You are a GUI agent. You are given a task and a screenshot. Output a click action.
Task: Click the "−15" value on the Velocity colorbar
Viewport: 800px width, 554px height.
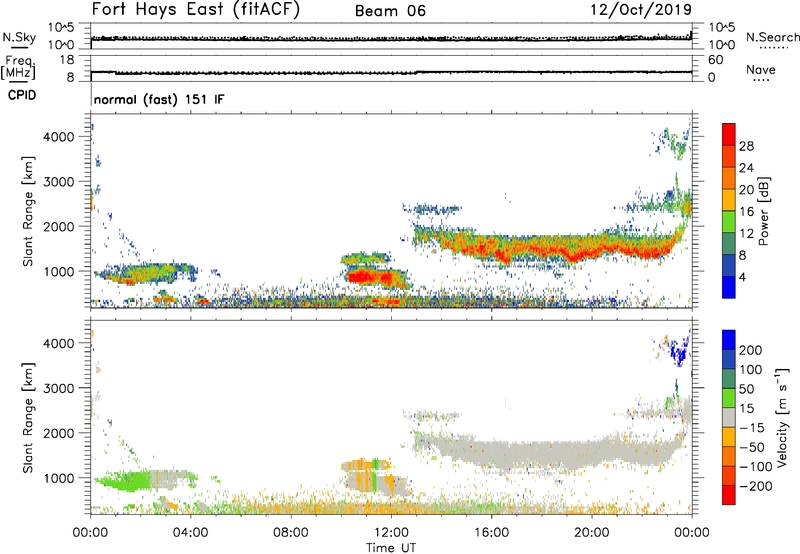(x=751, y=428)
